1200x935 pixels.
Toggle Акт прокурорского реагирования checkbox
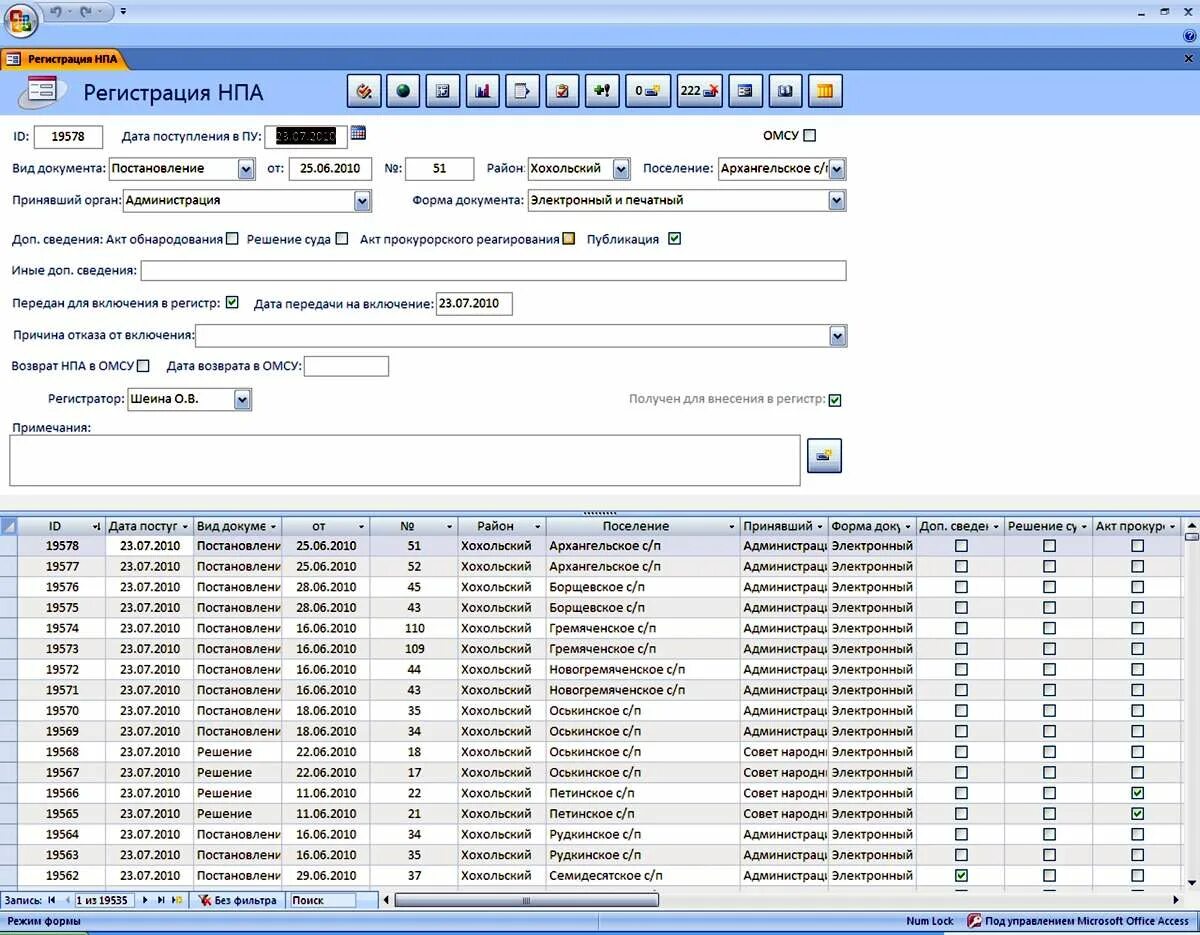569,239
